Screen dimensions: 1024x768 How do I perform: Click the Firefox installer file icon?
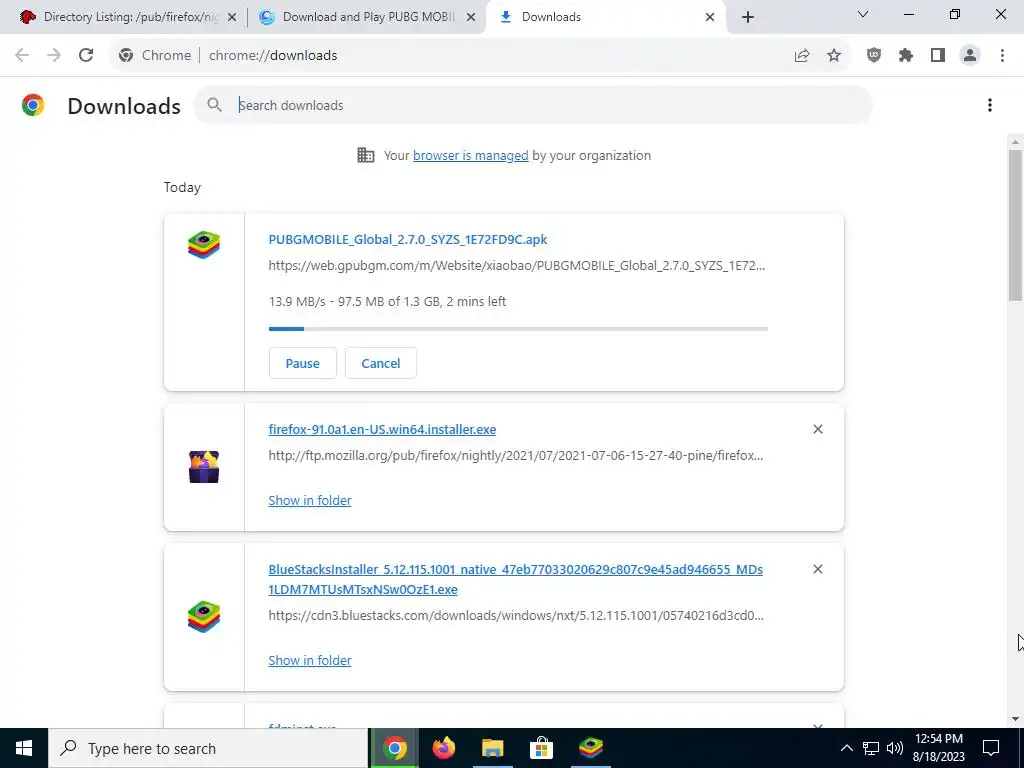click(x=204, y=467)
